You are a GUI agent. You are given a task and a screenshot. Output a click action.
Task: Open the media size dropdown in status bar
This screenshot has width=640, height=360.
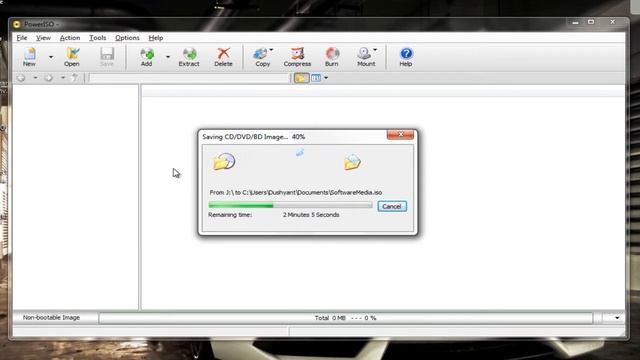[617, 318]
